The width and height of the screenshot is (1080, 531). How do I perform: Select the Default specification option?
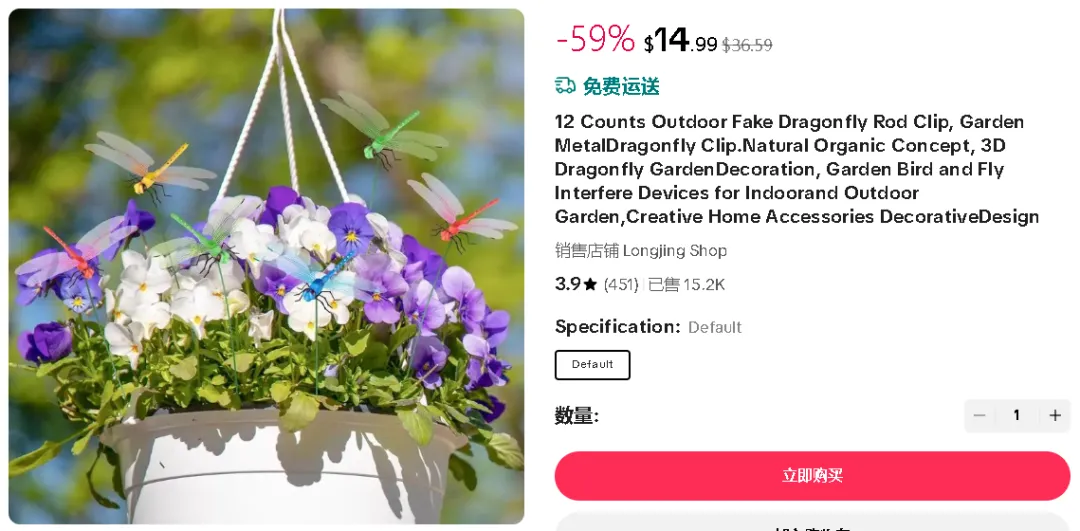[x=592, y=365]
